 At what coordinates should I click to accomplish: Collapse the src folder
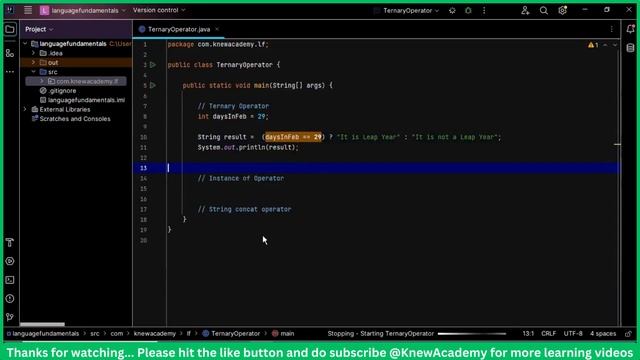33,72
